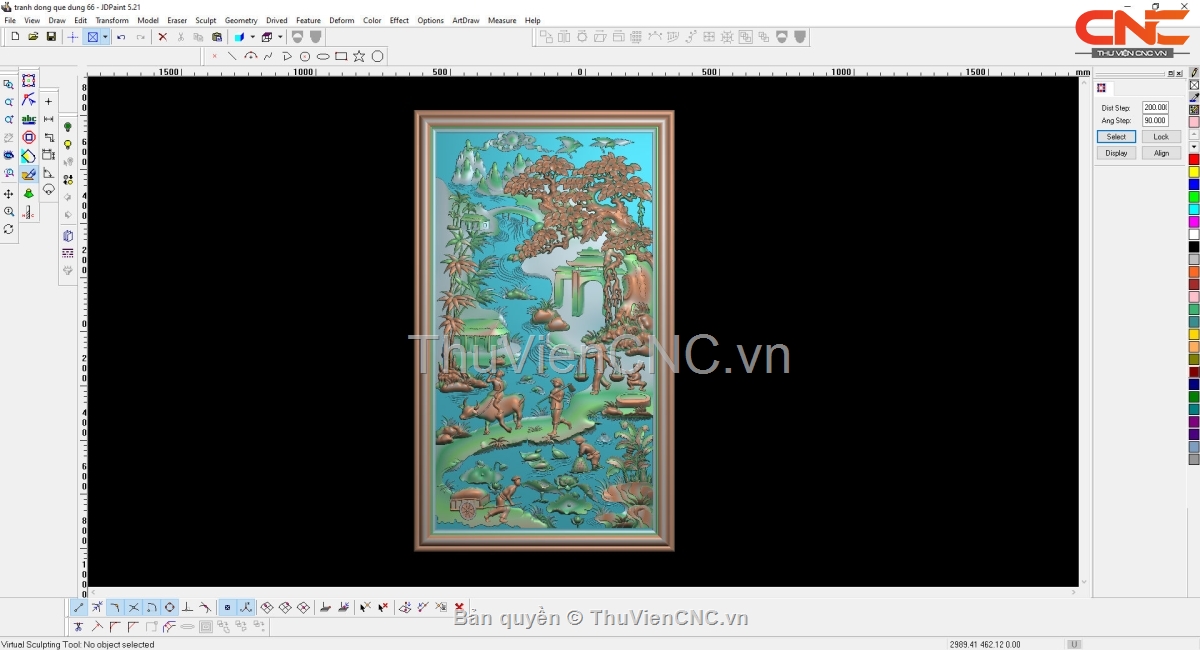
Task: Click the red X delete icon
Action: click(163, 37)
